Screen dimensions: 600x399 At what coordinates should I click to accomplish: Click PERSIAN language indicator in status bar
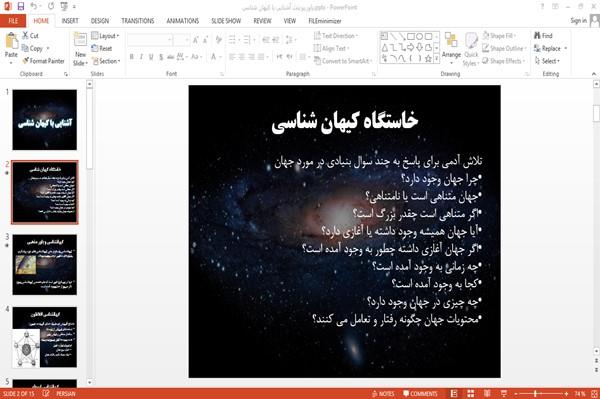[66, 394]
